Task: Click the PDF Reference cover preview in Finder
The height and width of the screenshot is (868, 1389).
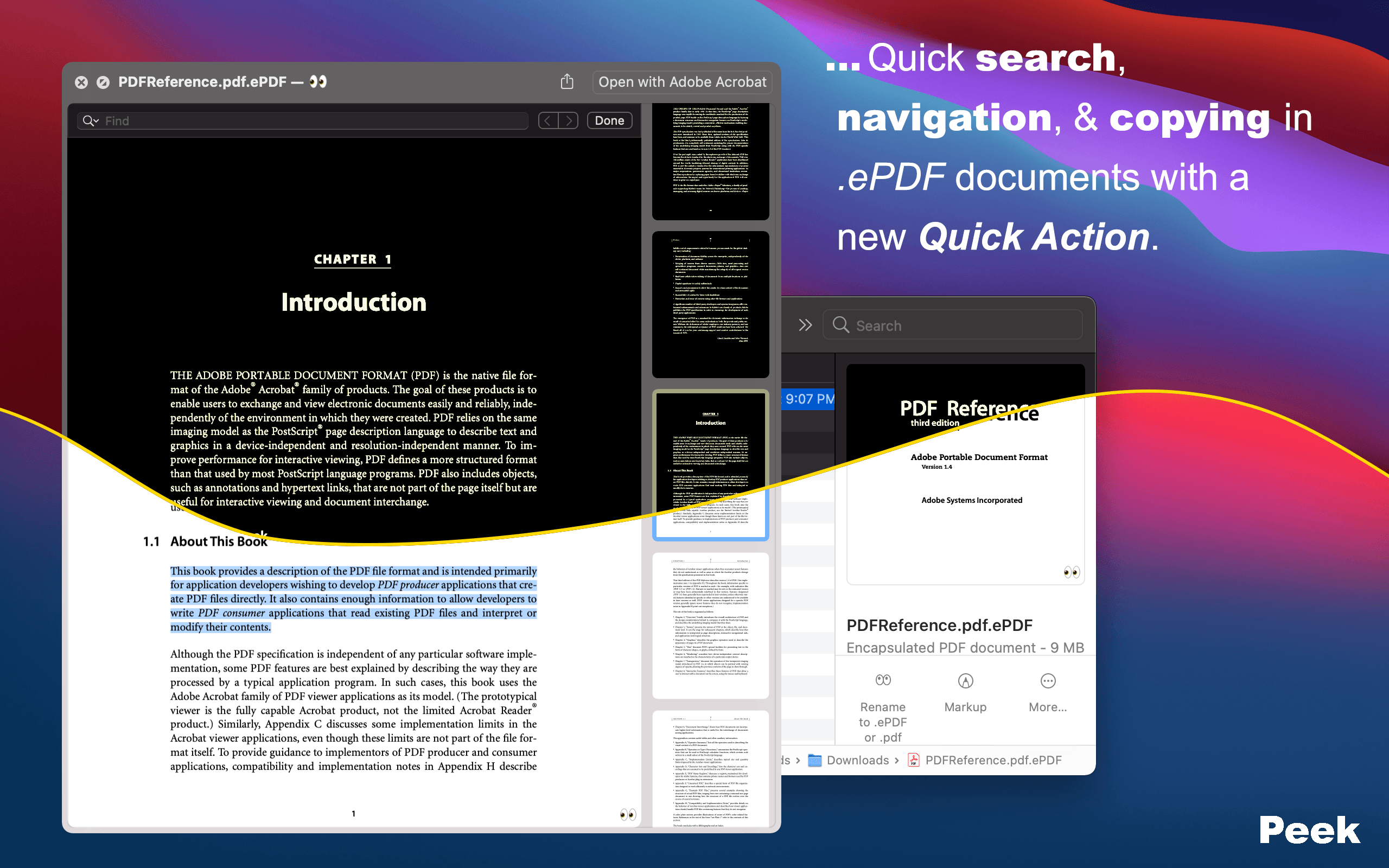Action: pyautogui.click(x=965, y=474)
